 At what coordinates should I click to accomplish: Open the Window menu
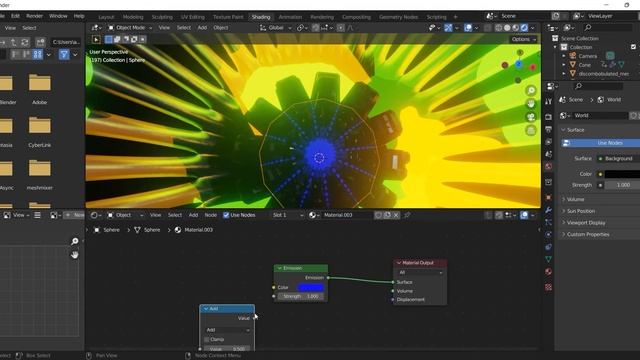point(58,16)
